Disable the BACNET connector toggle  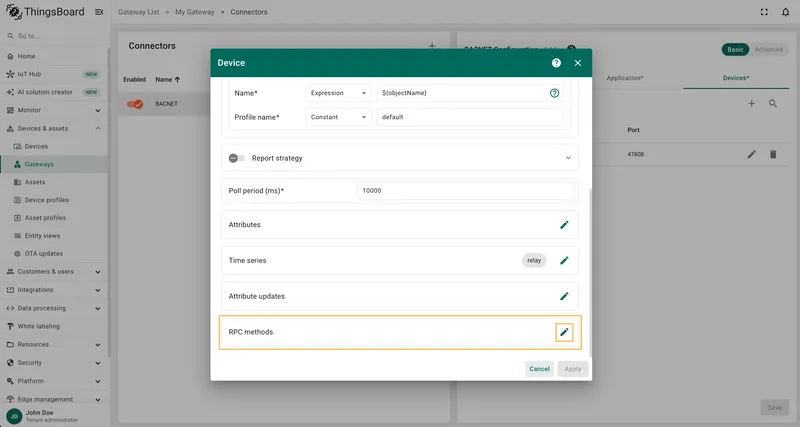tap(135, 104)
